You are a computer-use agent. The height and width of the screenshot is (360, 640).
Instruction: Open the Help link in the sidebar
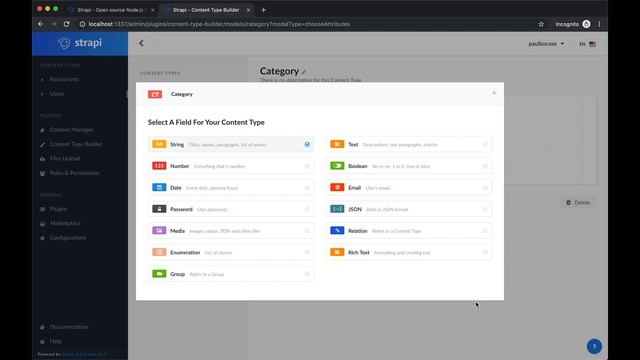[55, 341]
